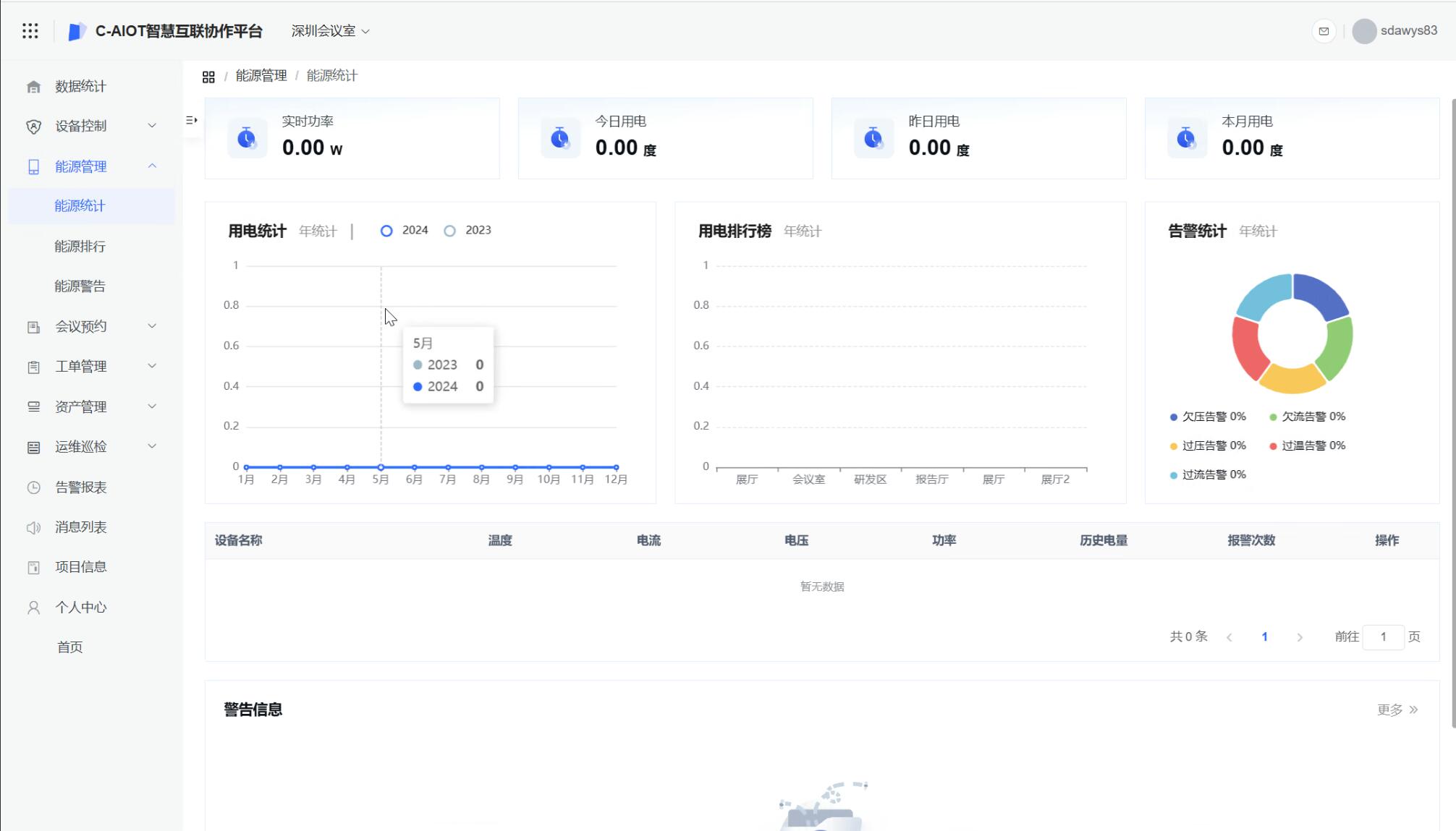Viewport: 1456px width, 831px height.
Task: Click the 设备名称 column header
Action: (x=239, y=541)
